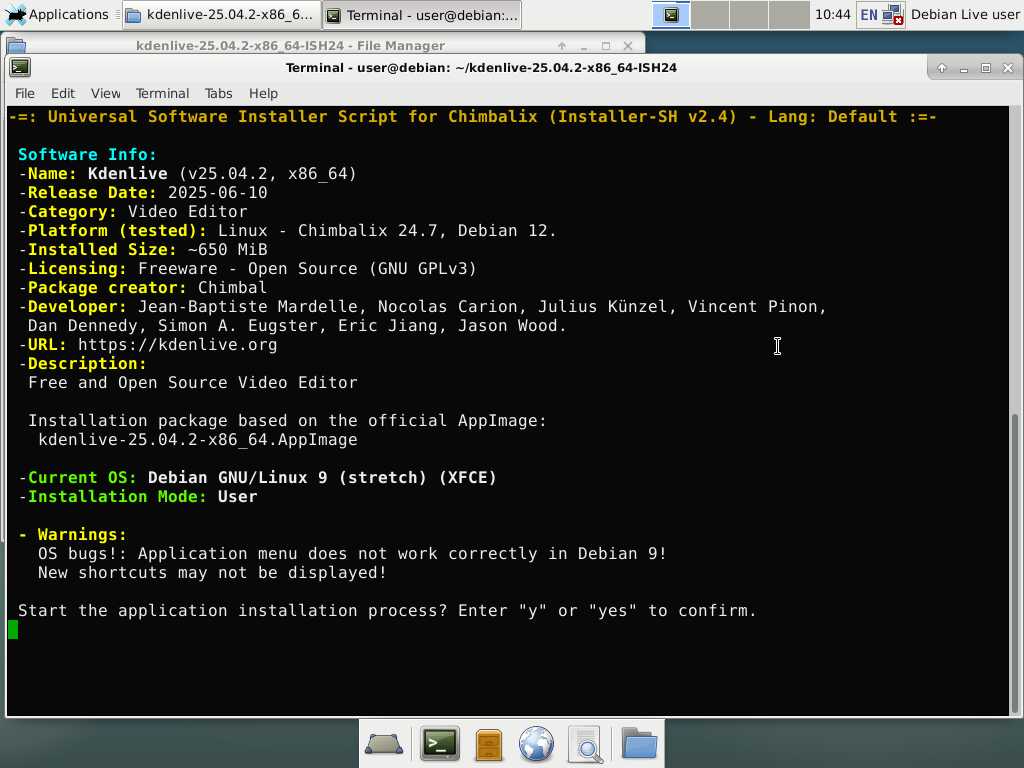Launch Terminal emulator from dock

pos(440,744)
